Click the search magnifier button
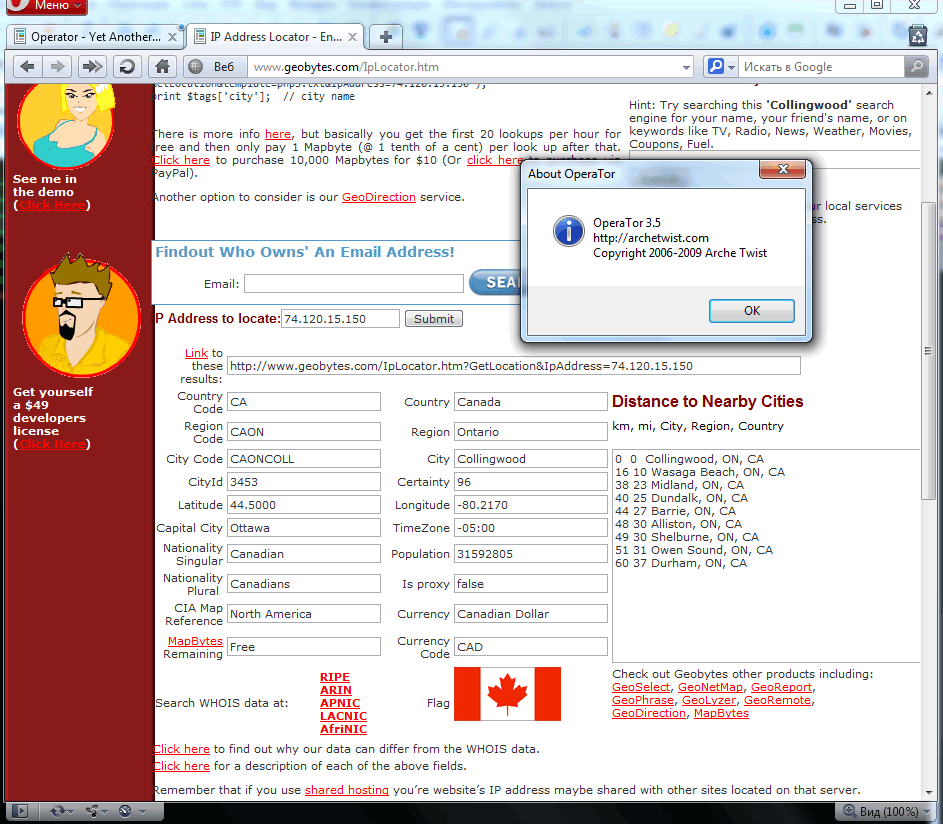 click(x=916, y=67)
